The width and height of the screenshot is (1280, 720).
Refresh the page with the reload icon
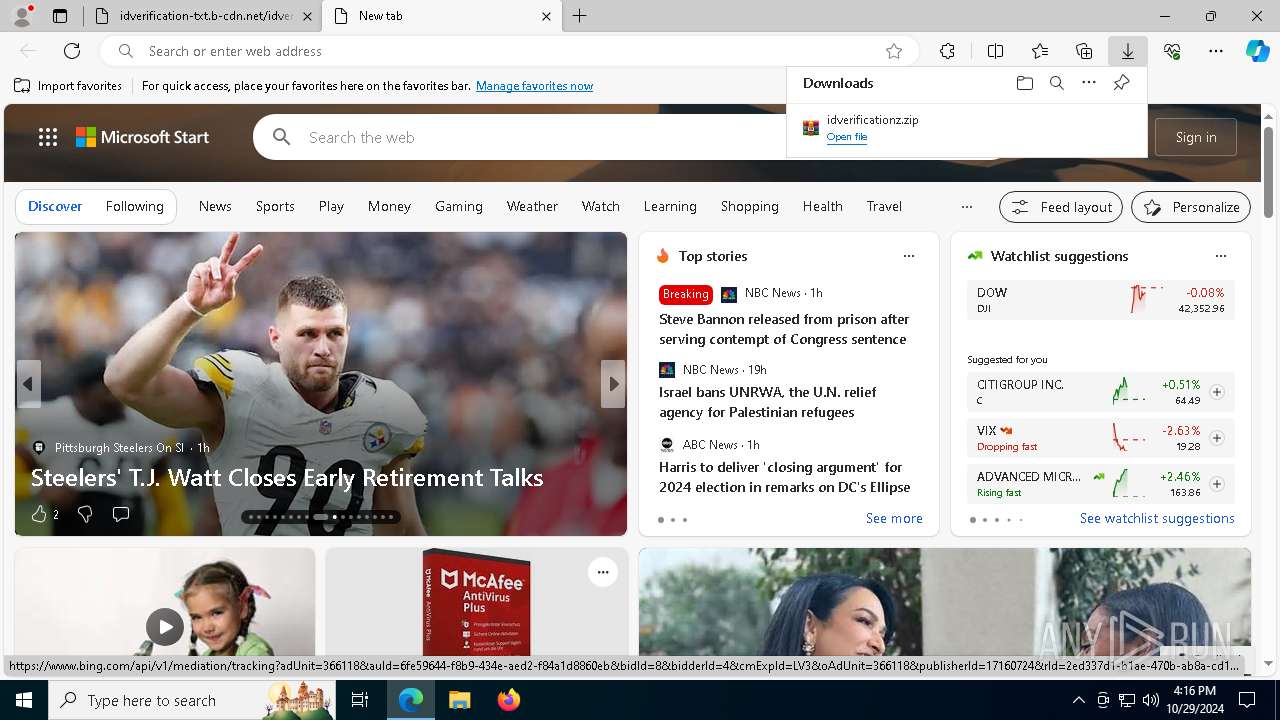pos(72,51)
